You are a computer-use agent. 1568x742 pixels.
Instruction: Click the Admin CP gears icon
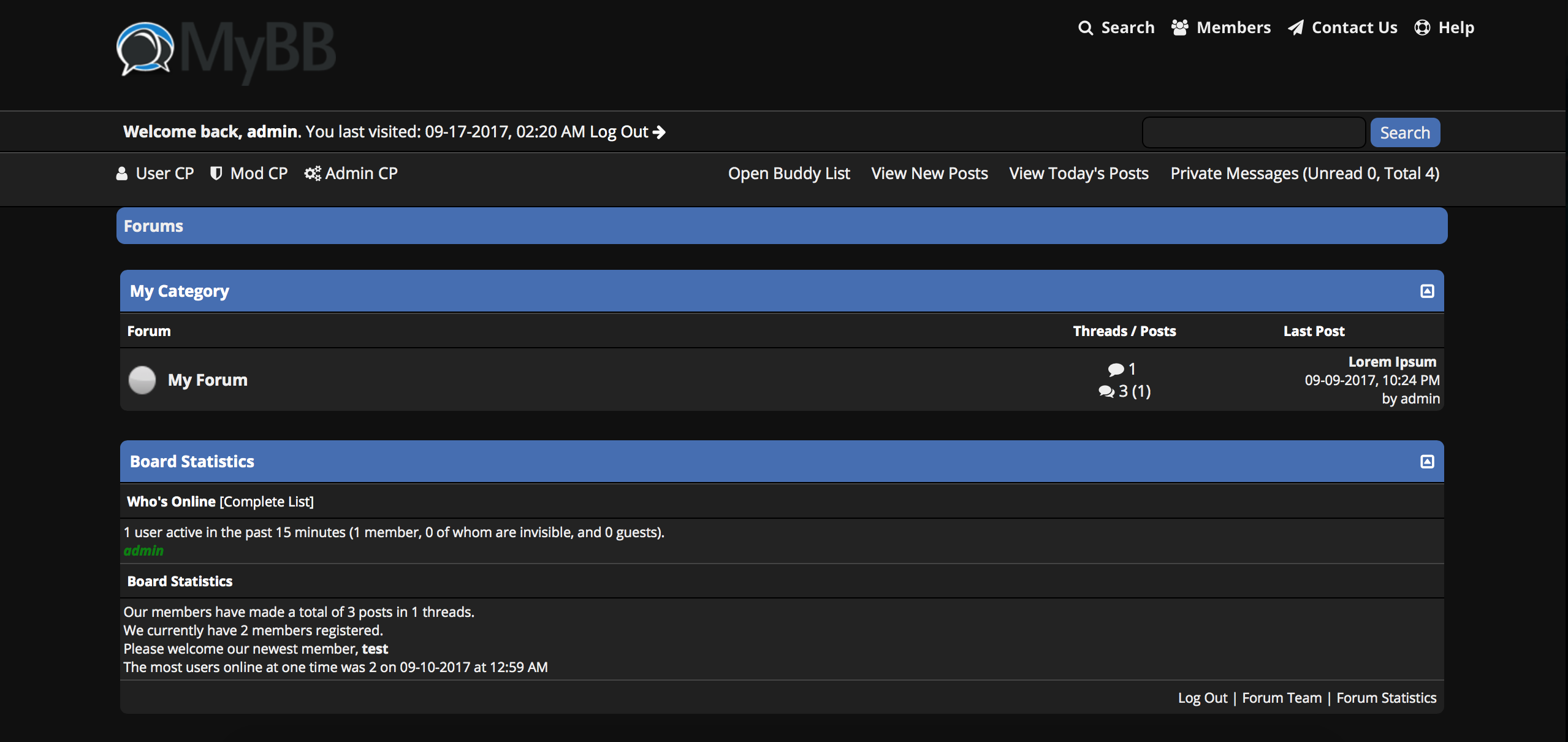[313, 174]
